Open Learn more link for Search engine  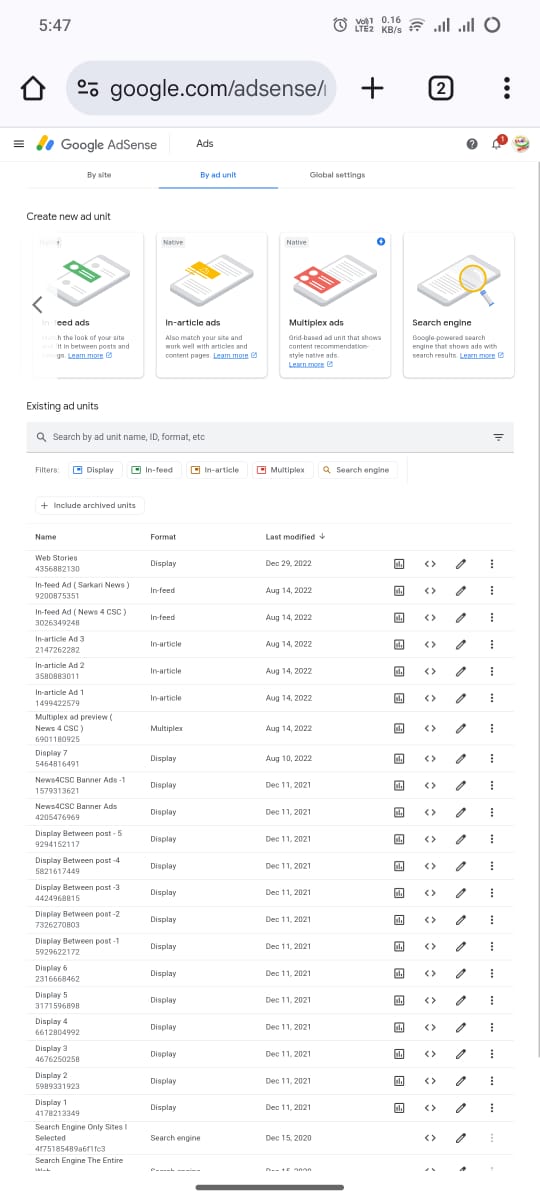(482, 355)
